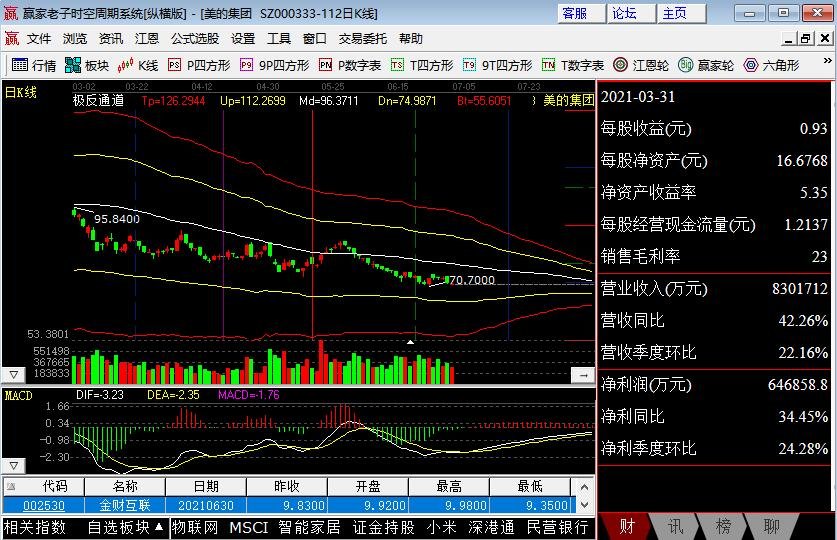This screenshot has width=837, height=540.
Task: Click the 论坛 forum button
Action: [631, 13]
